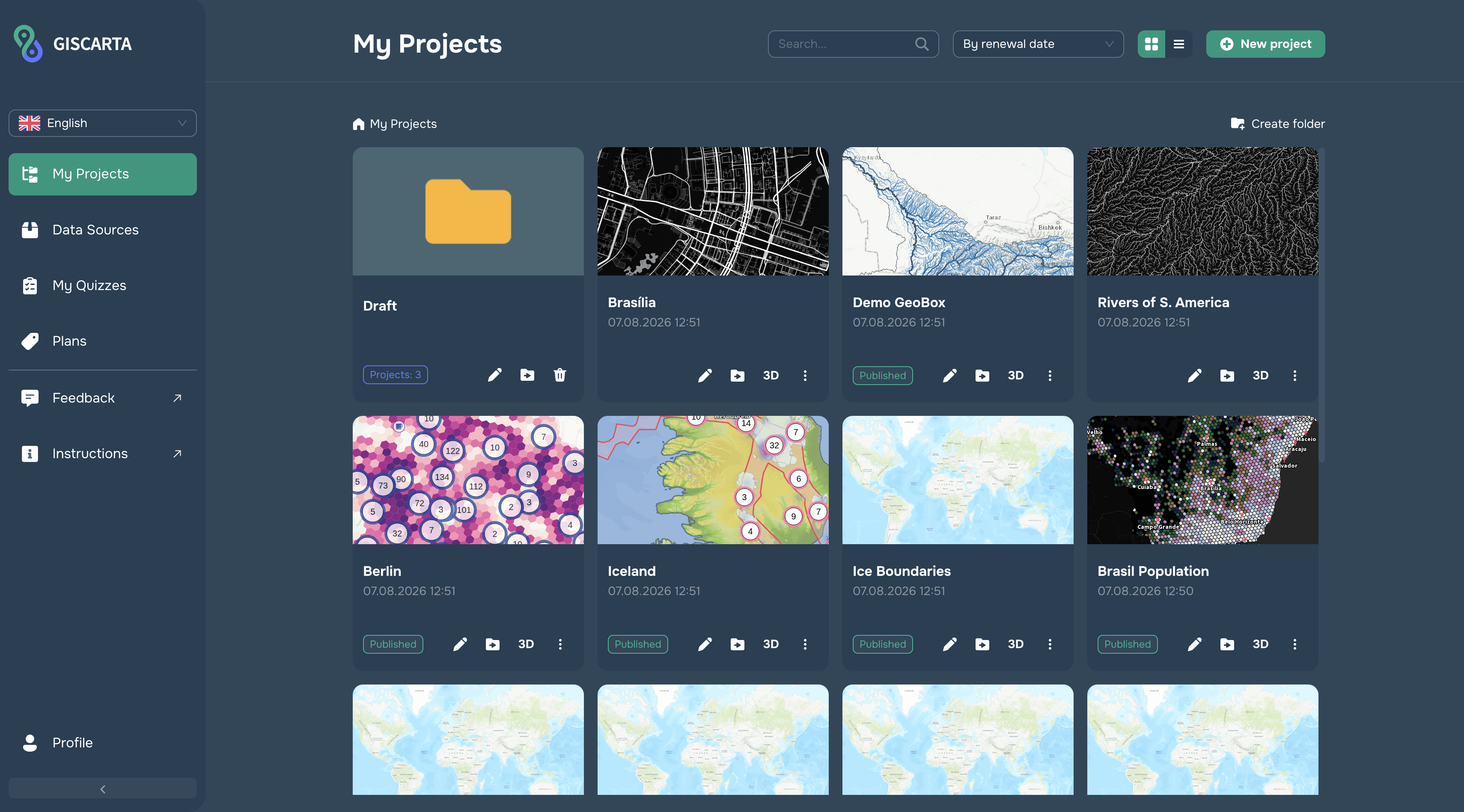Viewport: 1464px width, 812px height.
Task: Open the Rivers of S. America thumbnail
Action: [1202, 211]
